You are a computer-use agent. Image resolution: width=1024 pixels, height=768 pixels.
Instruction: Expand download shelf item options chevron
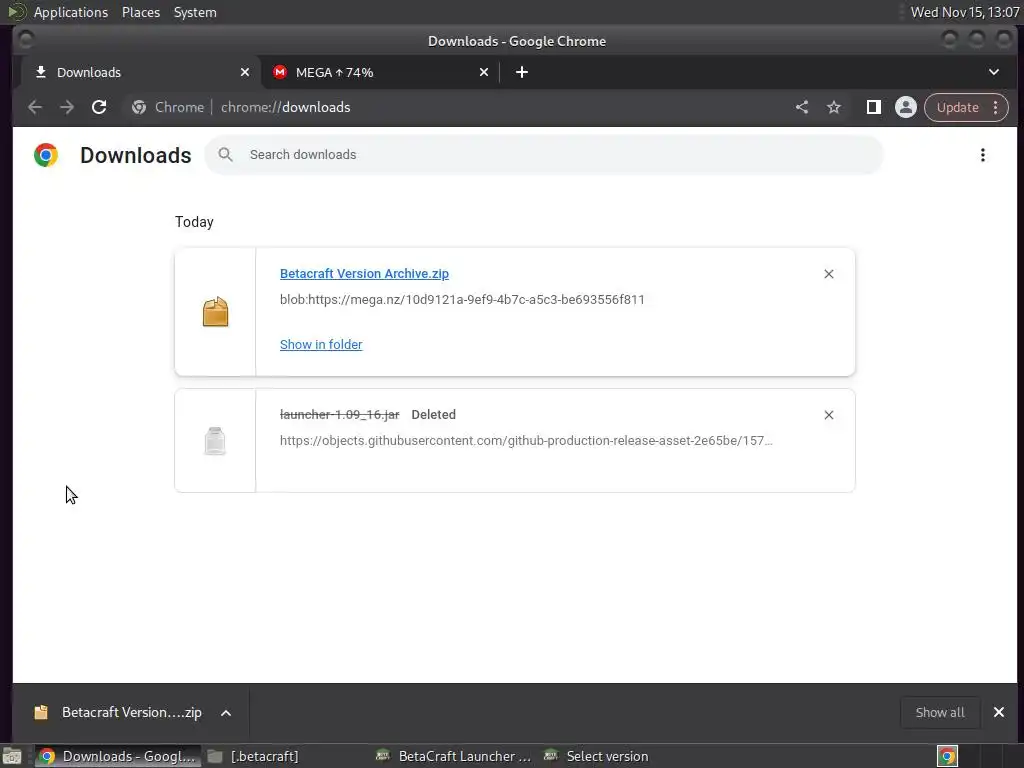(x=226, y=713)
